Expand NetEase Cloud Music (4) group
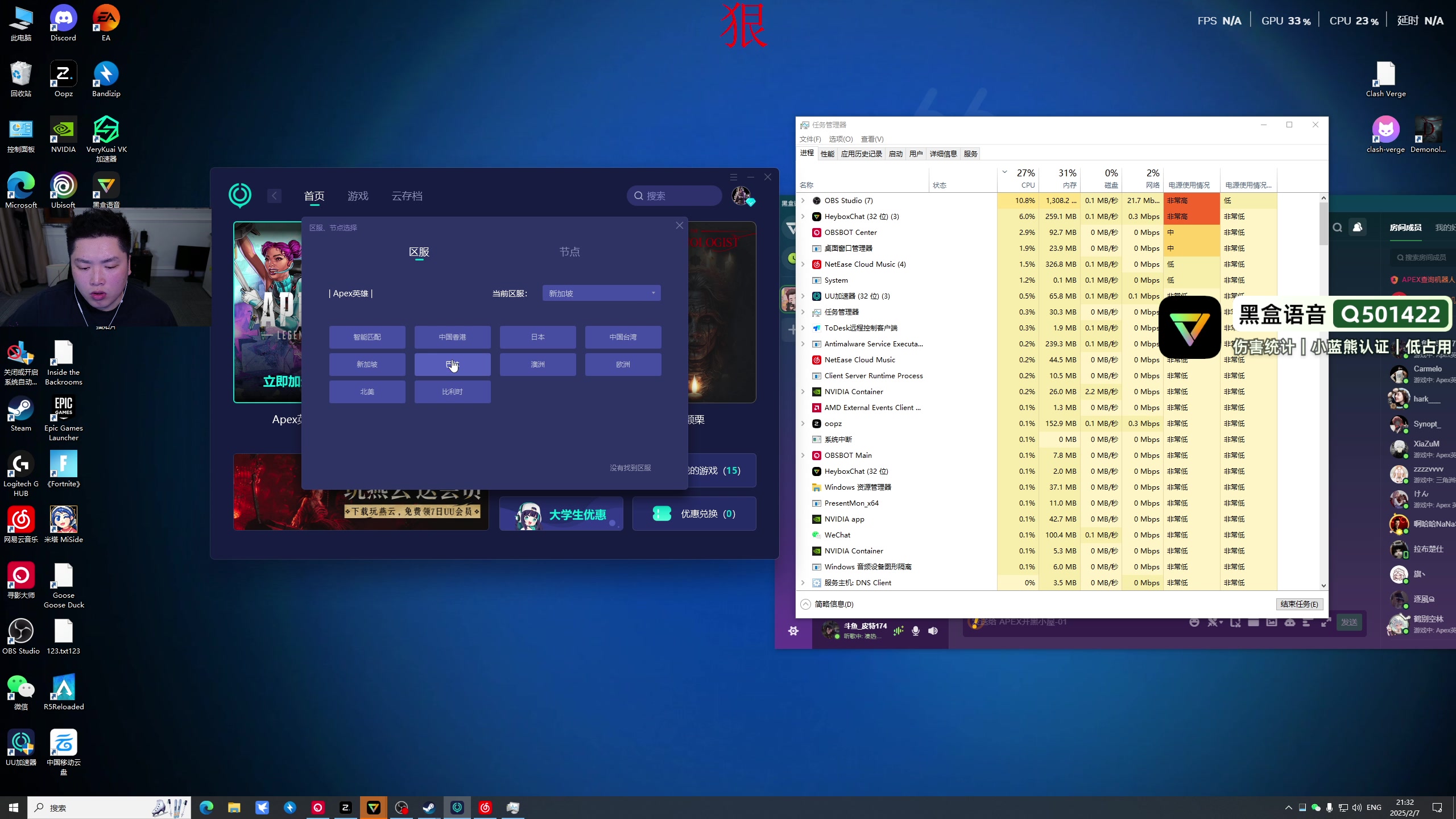 [803, 264]
